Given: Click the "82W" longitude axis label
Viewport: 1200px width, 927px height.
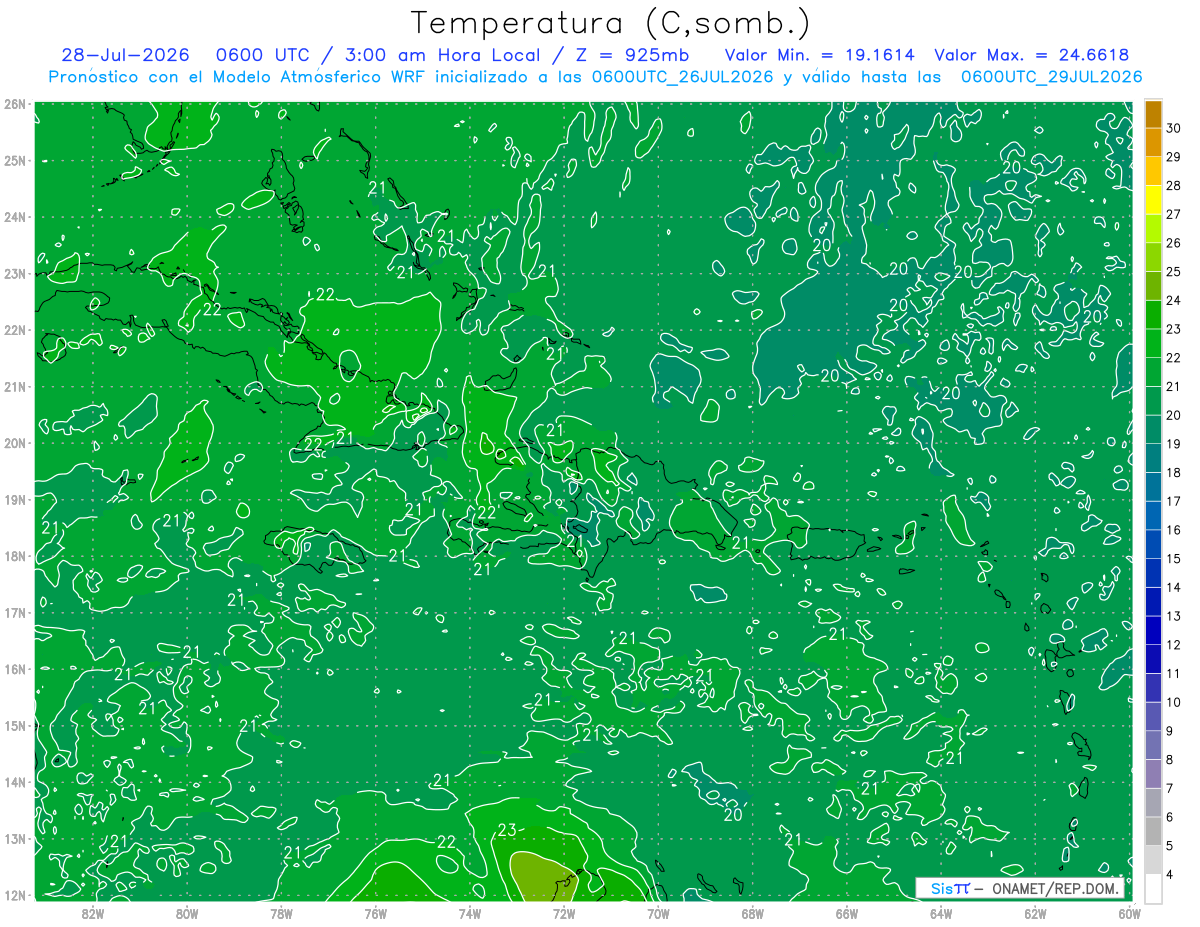Looking at the screenshot, I should pyautogui.click(x=92, y=913).
